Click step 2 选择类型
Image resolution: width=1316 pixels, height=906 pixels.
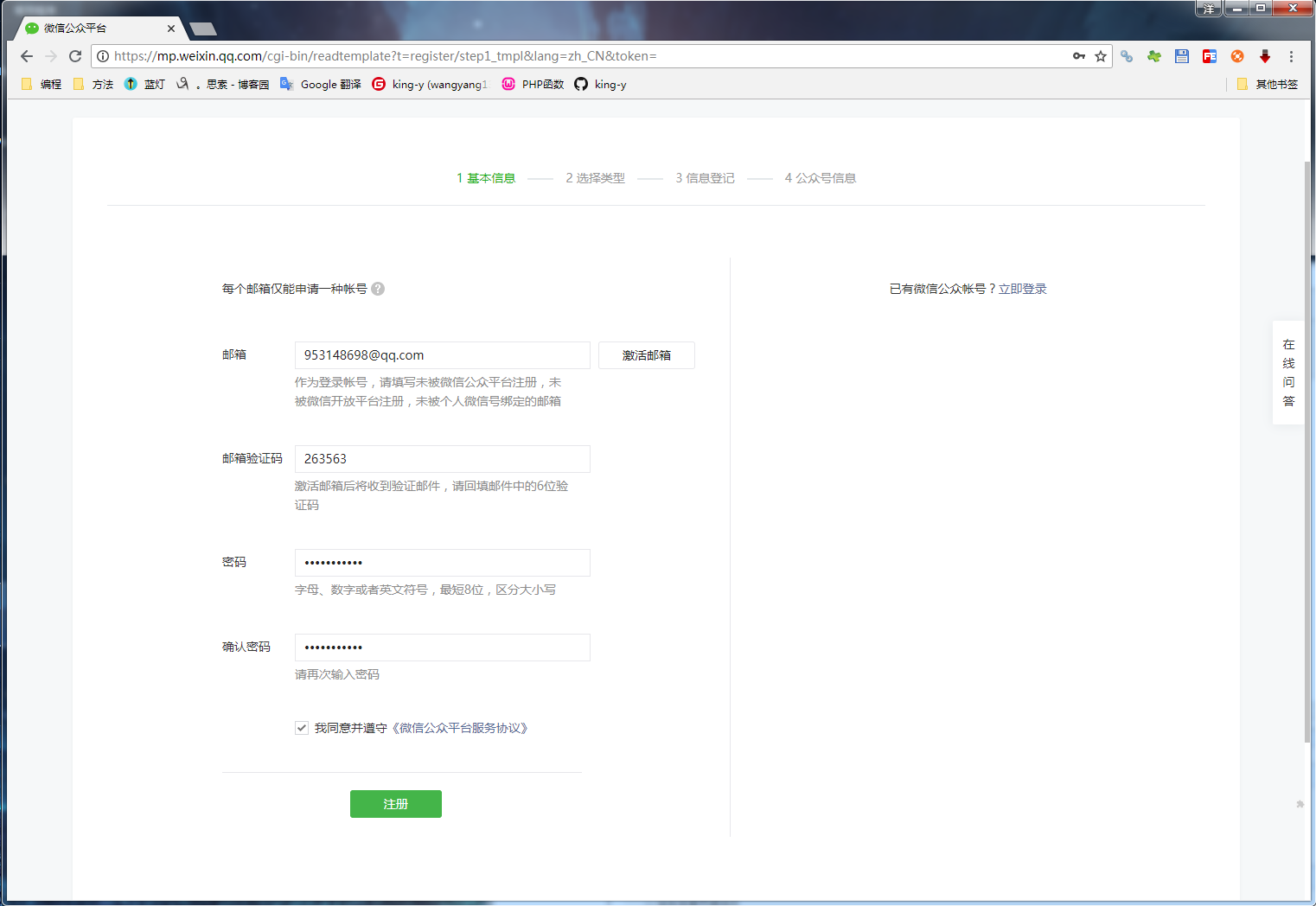click(x=595, y=178)
